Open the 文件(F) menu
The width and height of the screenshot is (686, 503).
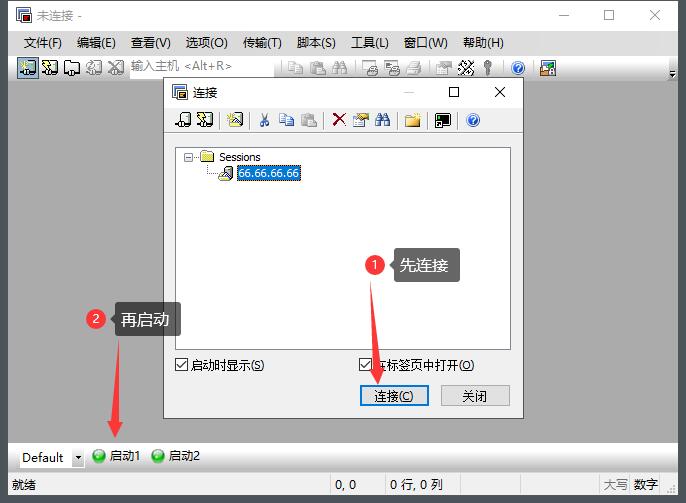point(42,43)
